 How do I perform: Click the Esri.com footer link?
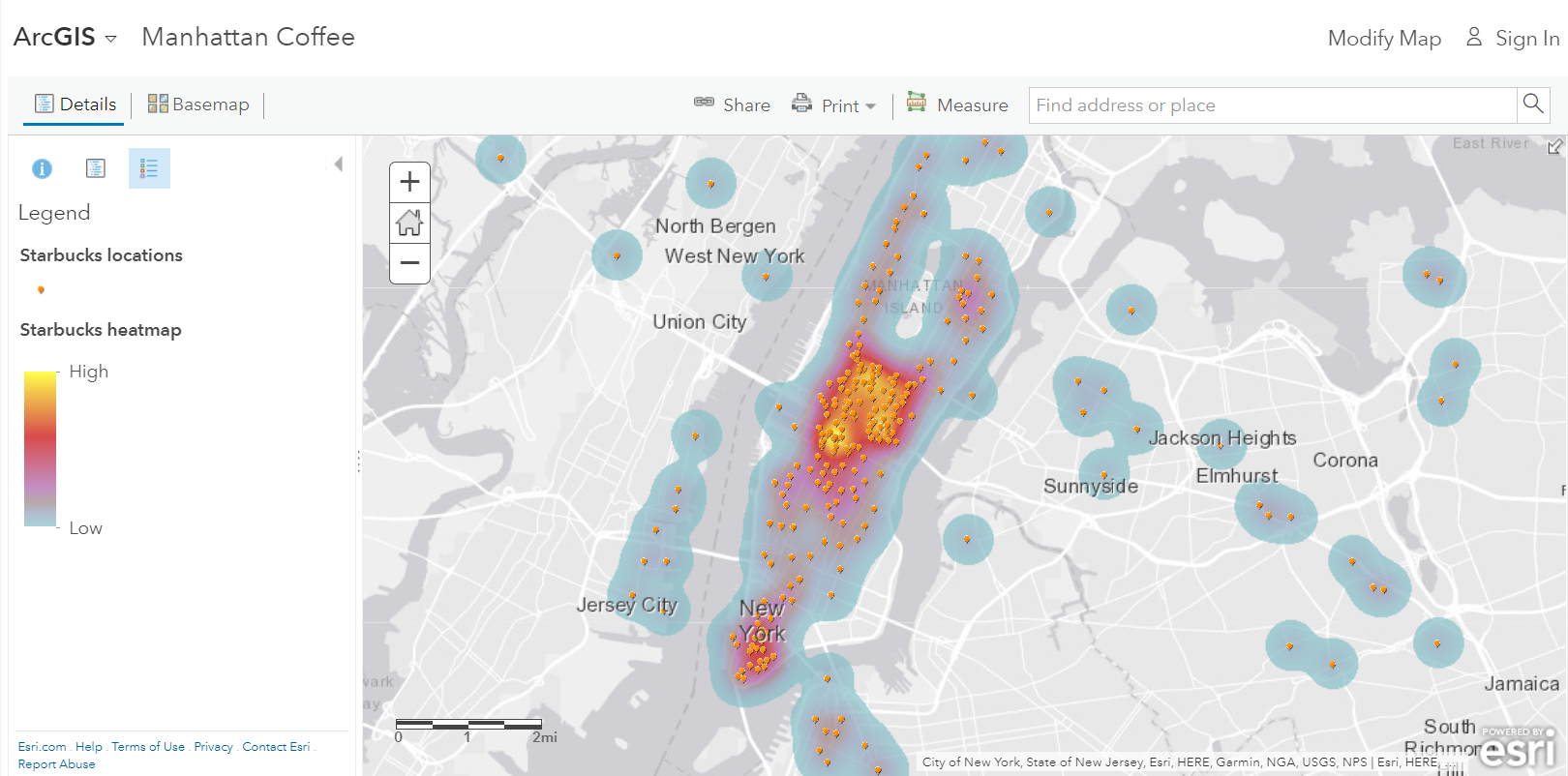(x=42, y=747)
